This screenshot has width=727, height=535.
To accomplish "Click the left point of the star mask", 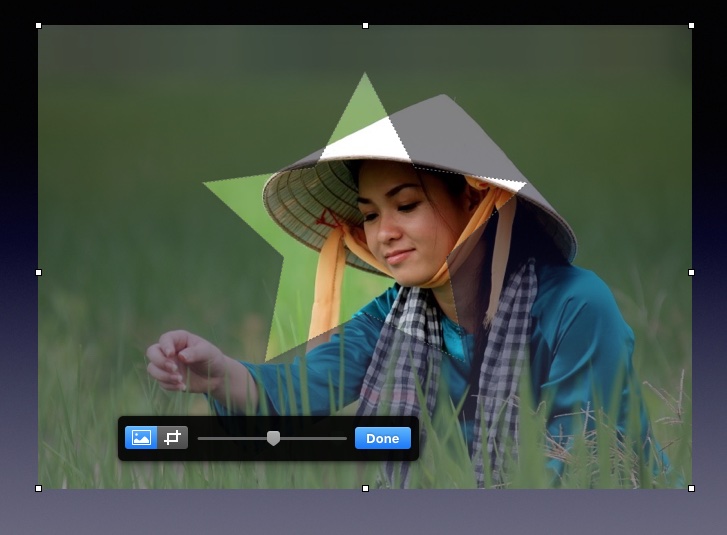I will (207, 184).
